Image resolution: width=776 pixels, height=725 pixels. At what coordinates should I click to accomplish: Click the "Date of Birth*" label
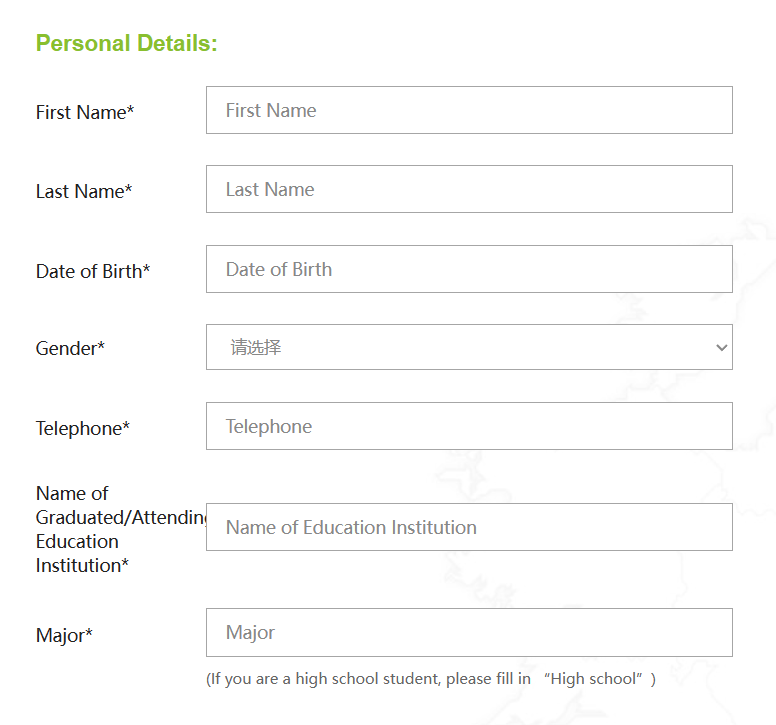(x=92, y=271)
